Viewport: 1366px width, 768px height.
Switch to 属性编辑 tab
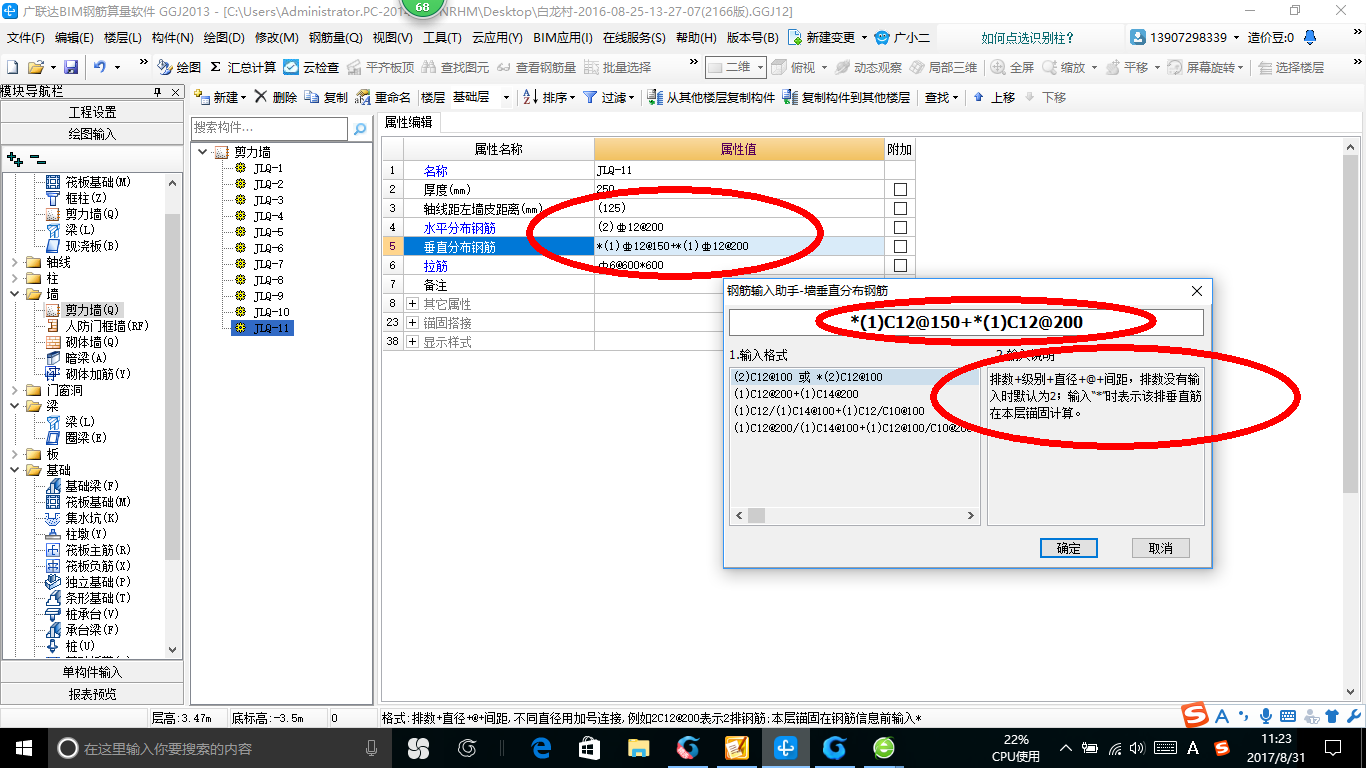click(x=409, y=121)
